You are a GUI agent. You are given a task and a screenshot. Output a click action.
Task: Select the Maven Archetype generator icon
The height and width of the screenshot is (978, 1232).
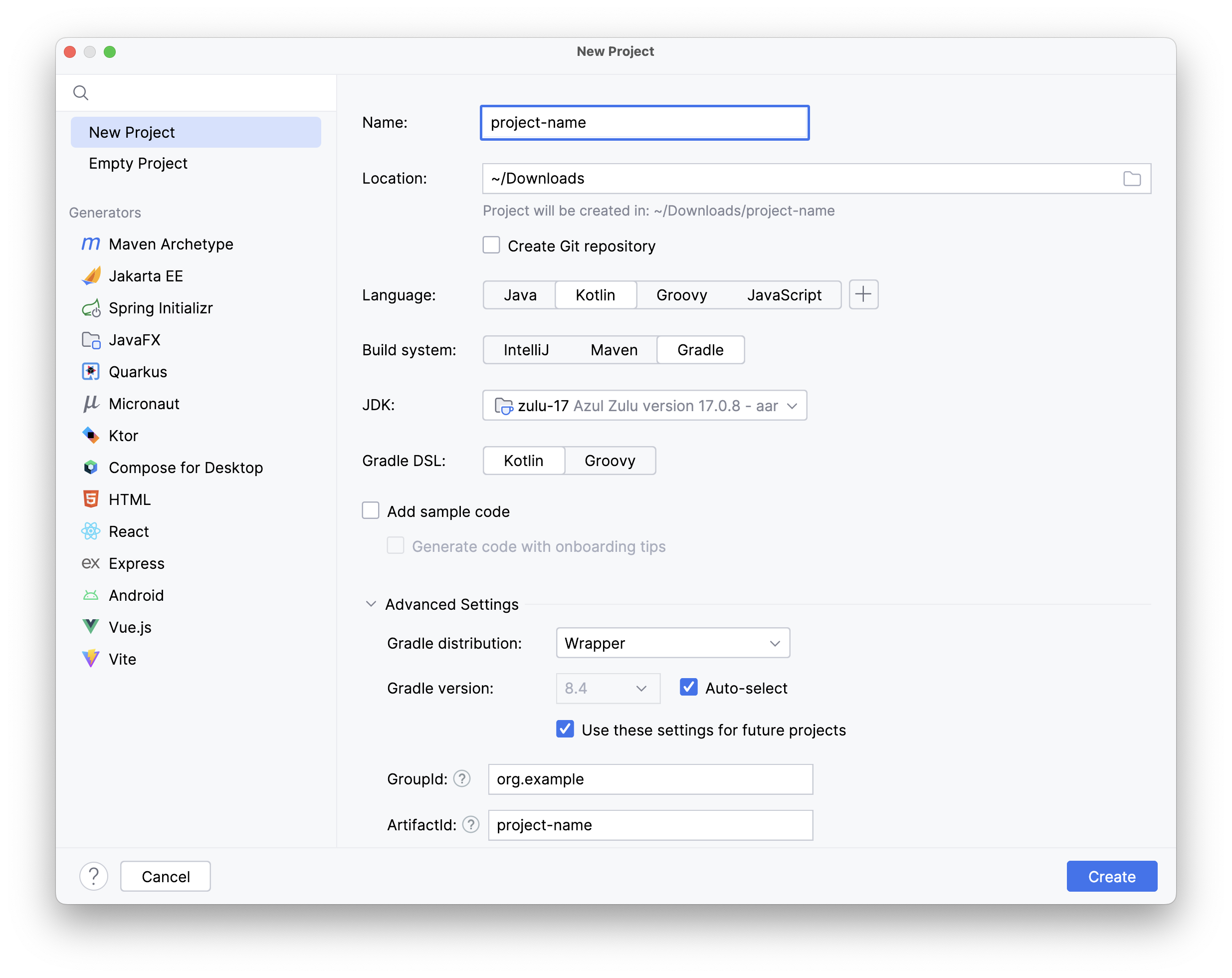click(x=90, y=244)
